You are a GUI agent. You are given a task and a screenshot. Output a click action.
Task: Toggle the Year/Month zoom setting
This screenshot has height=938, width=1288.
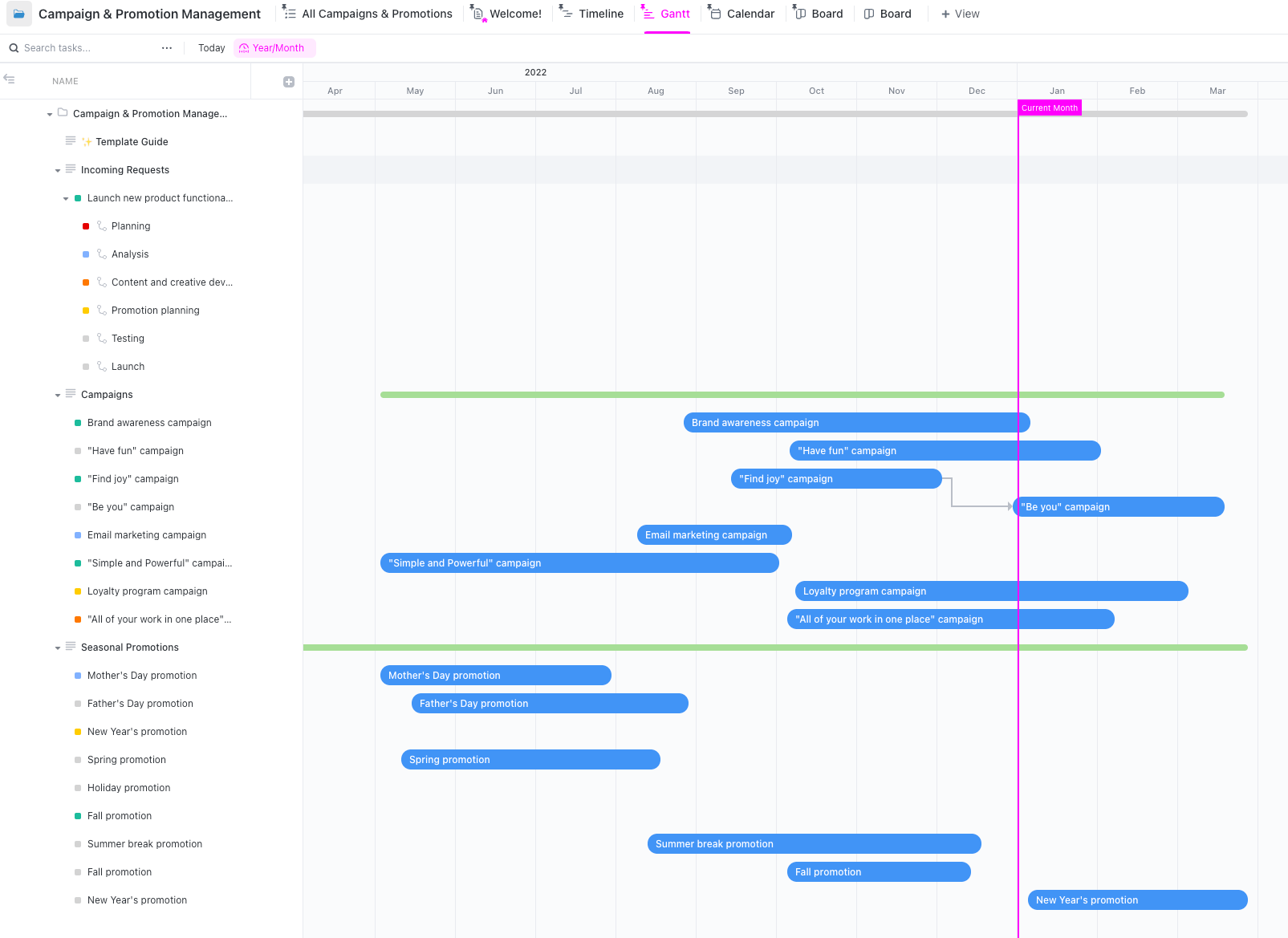pos(274,48)
